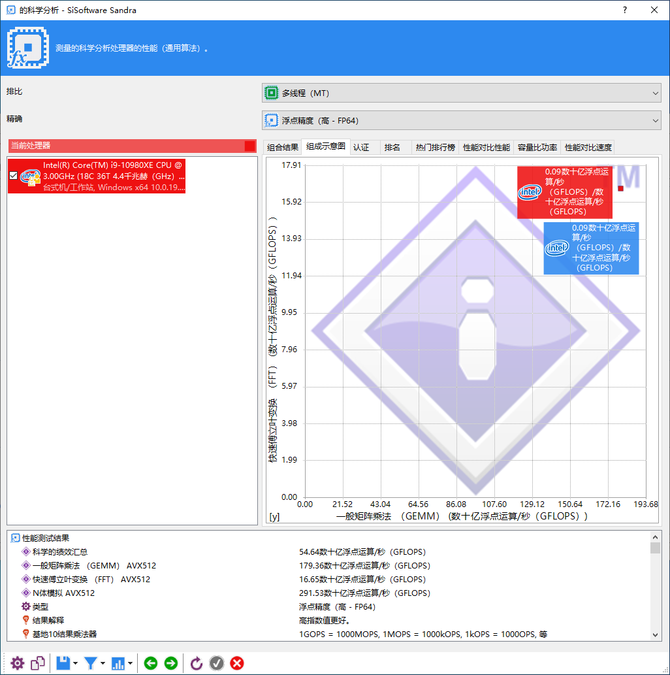Viewport: 670px width, 675px height.
Task: Click the blue Intel GFLOPS legend box
Action: (x=591, y=248)
